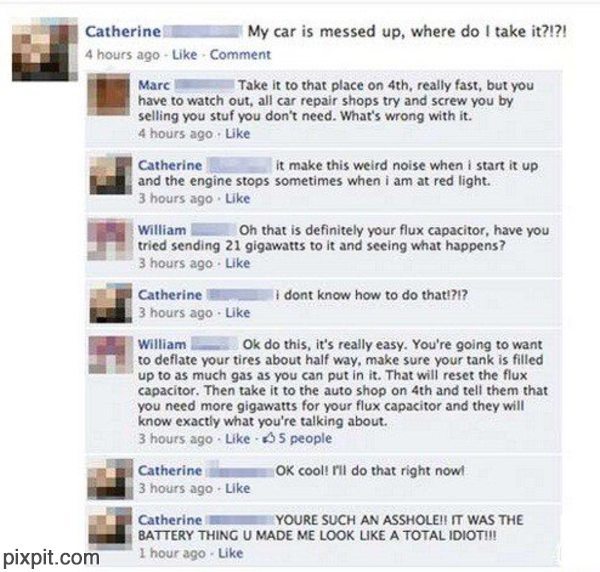Like the 'YOURE SUCH AN ASSHOLE' comment
The image size is (600, 572).
tap(230, 553)
